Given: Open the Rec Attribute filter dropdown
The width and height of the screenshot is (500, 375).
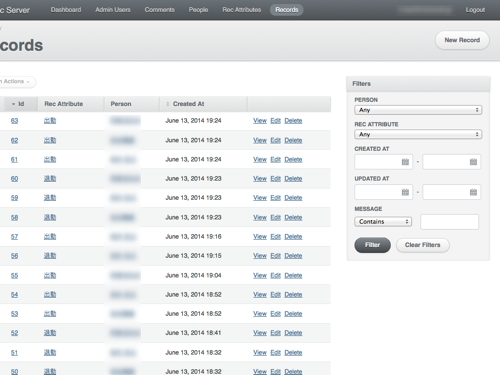Looking at the screenshot, I should point(418,134).
